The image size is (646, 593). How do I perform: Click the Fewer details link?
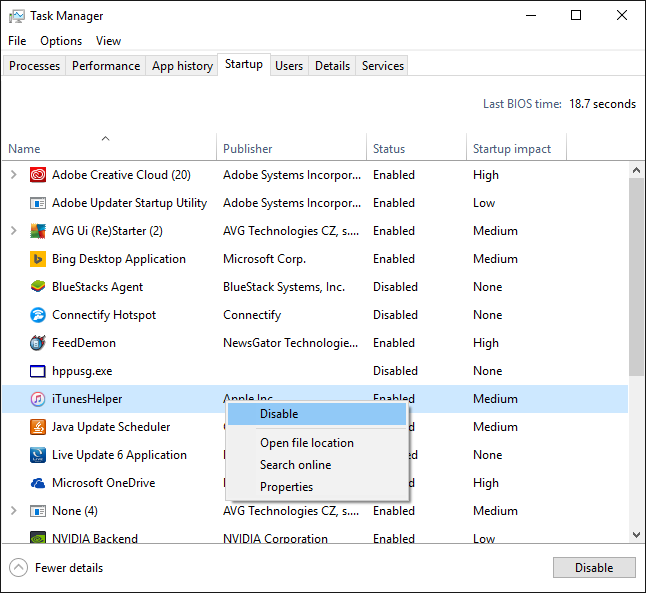[69, 568]
